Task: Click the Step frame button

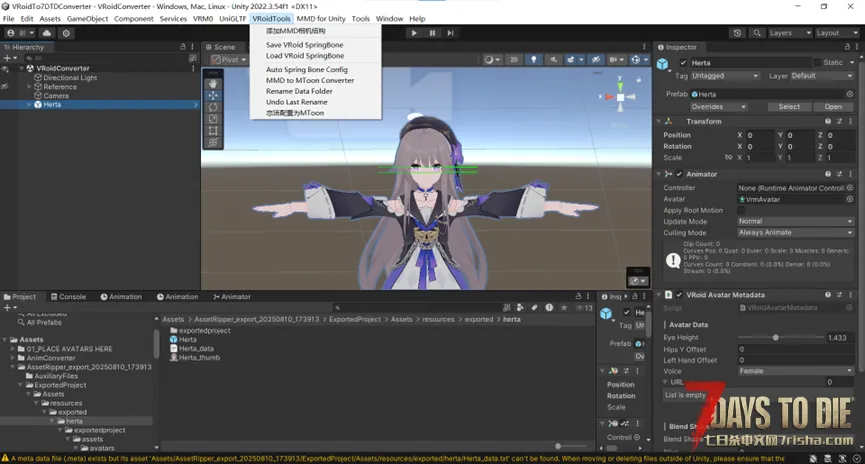Action: [450, 33]
